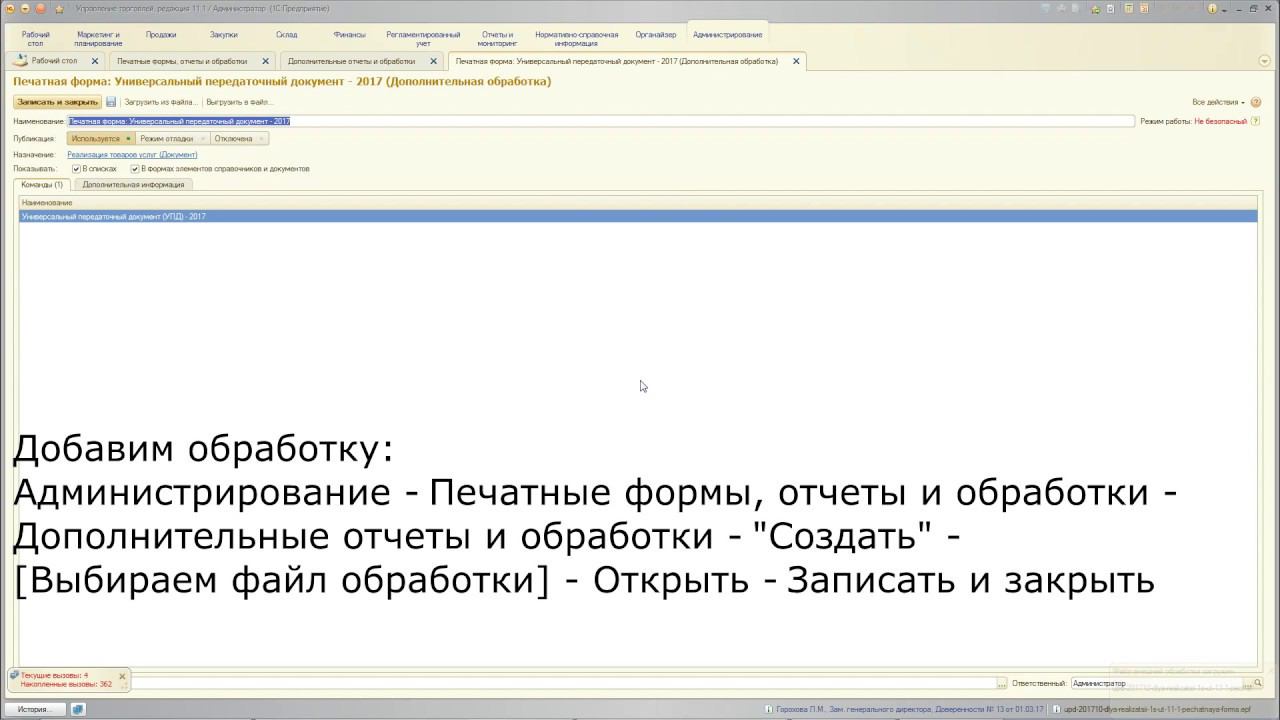Open the Маркетинг и планирование section

click(98, 39)
